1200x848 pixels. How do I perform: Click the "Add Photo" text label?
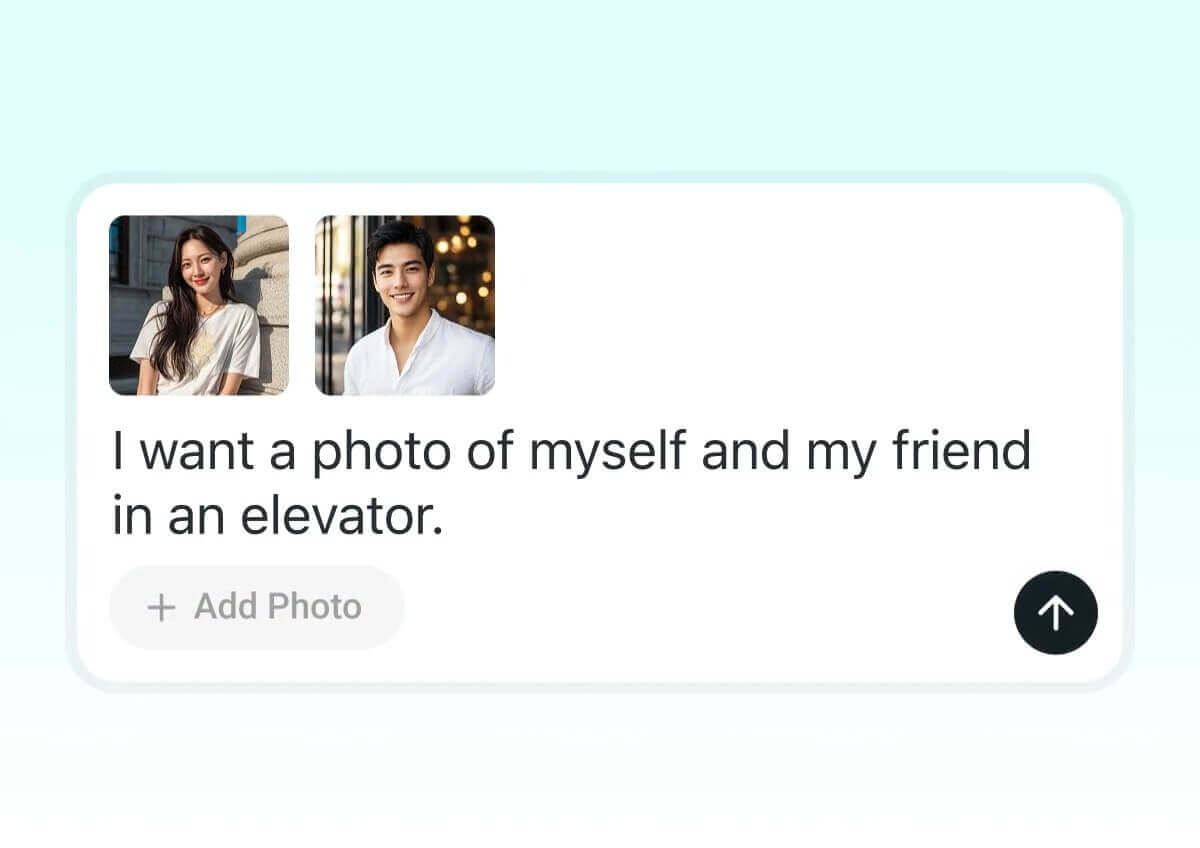278,607
